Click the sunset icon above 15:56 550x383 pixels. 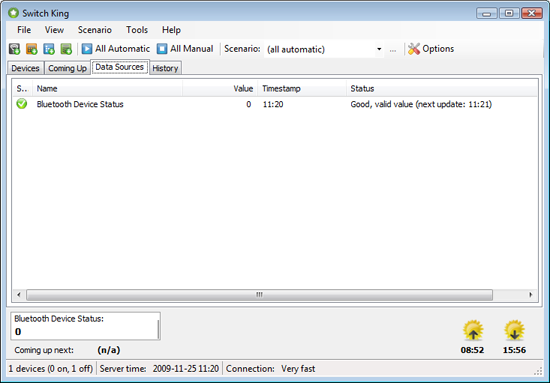(514, 330)
